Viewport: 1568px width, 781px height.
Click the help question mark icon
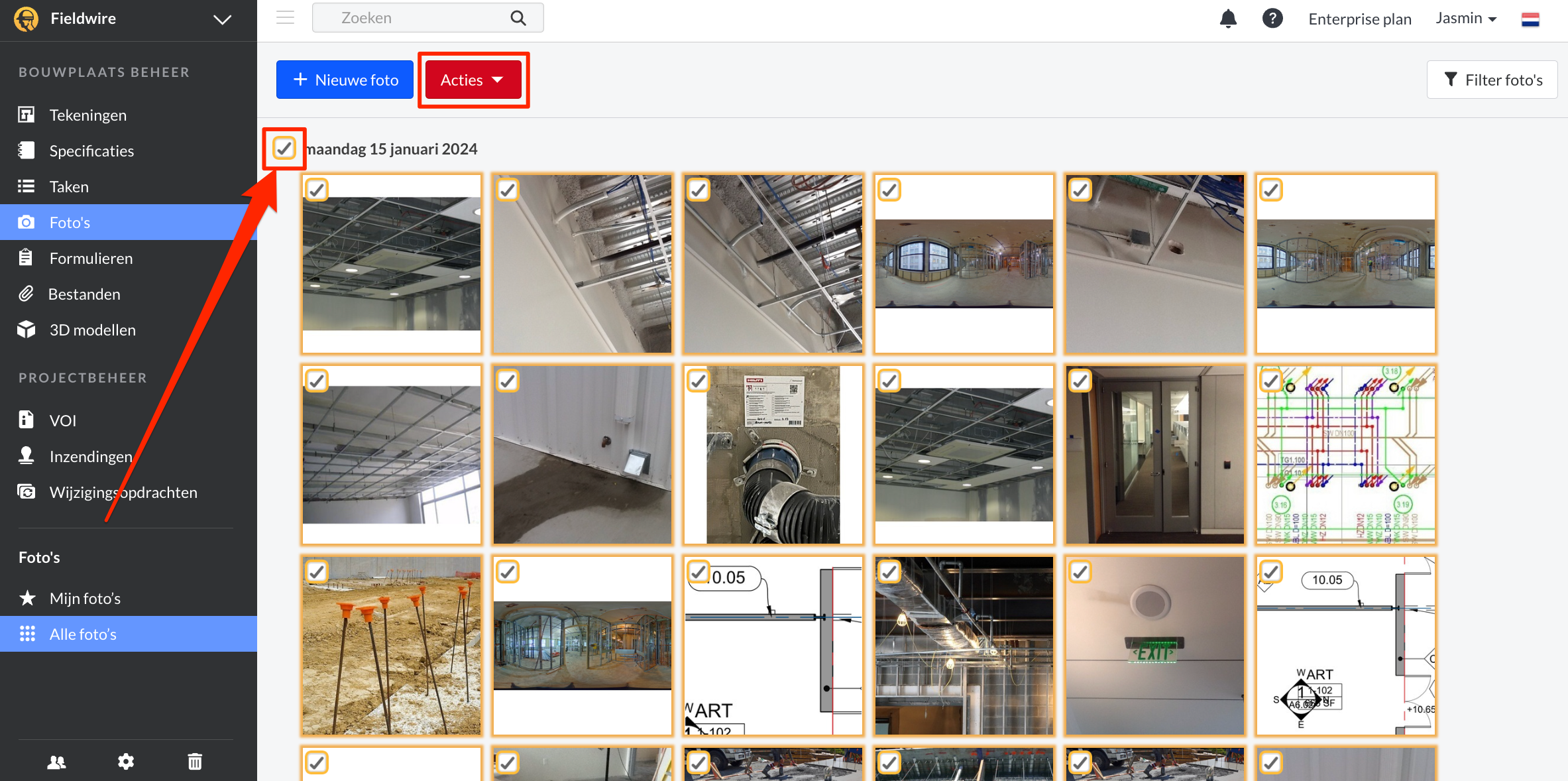pos(1272,19)
